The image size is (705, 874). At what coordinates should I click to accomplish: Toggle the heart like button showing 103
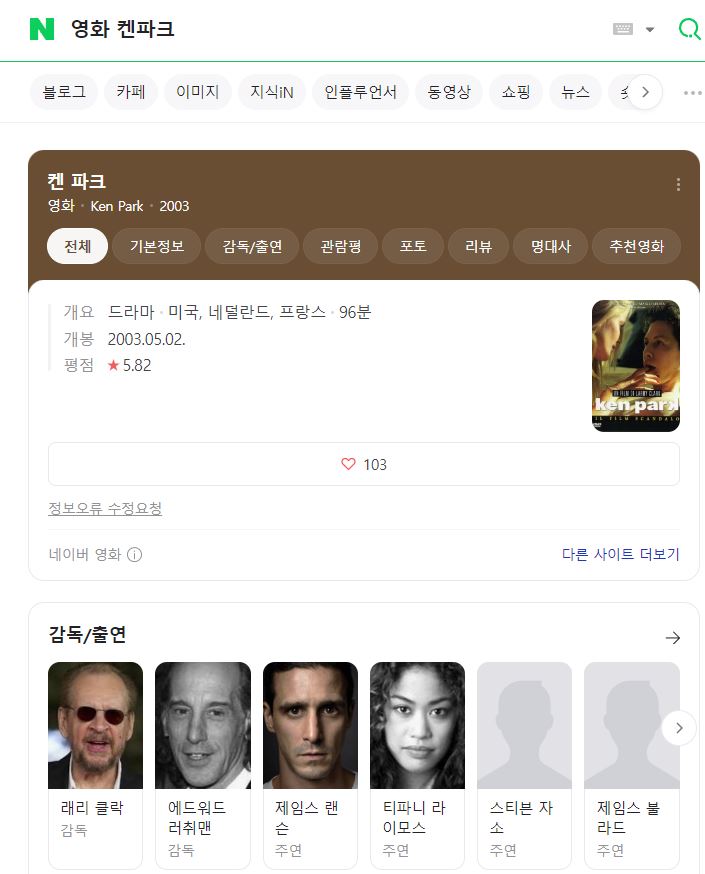point(364,464)
